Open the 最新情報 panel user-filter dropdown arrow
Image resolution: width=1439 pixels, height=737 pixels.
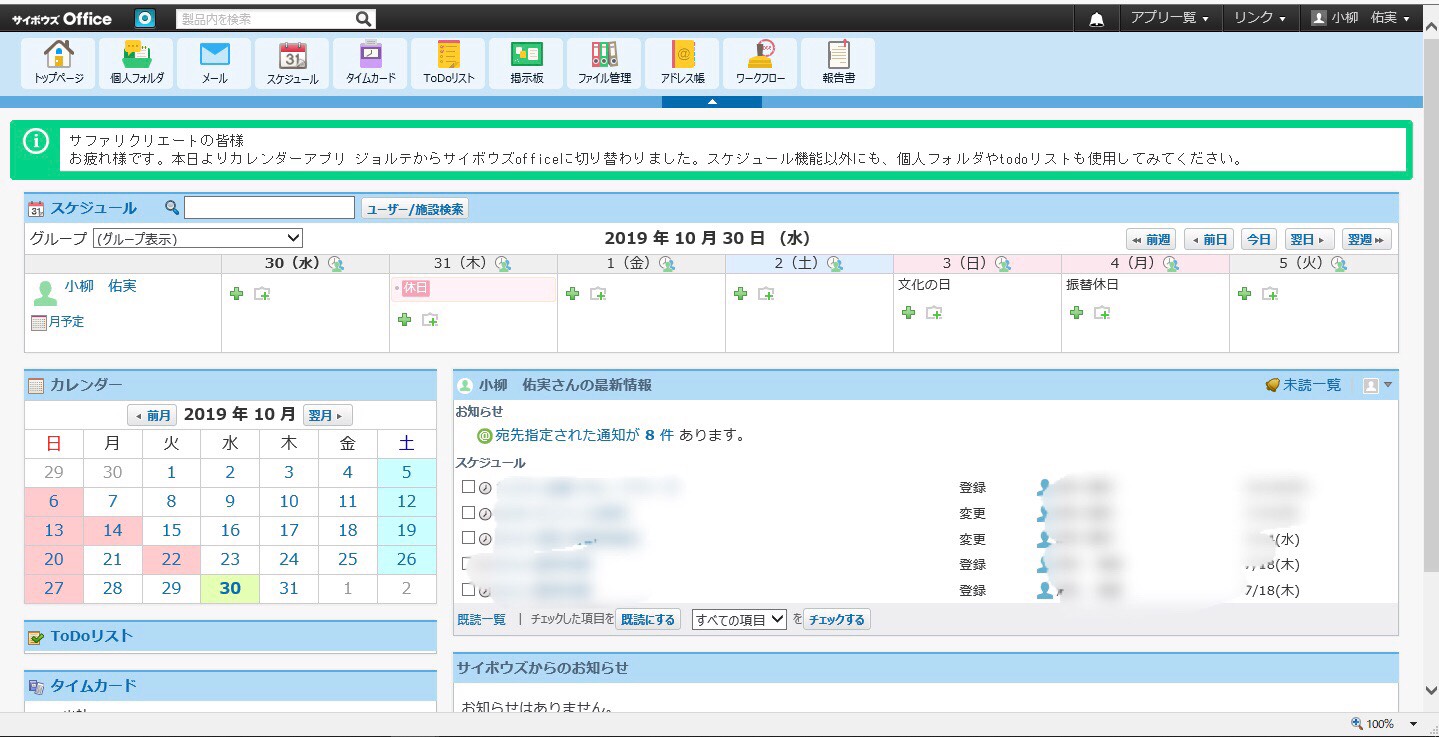click(1388, 385)
